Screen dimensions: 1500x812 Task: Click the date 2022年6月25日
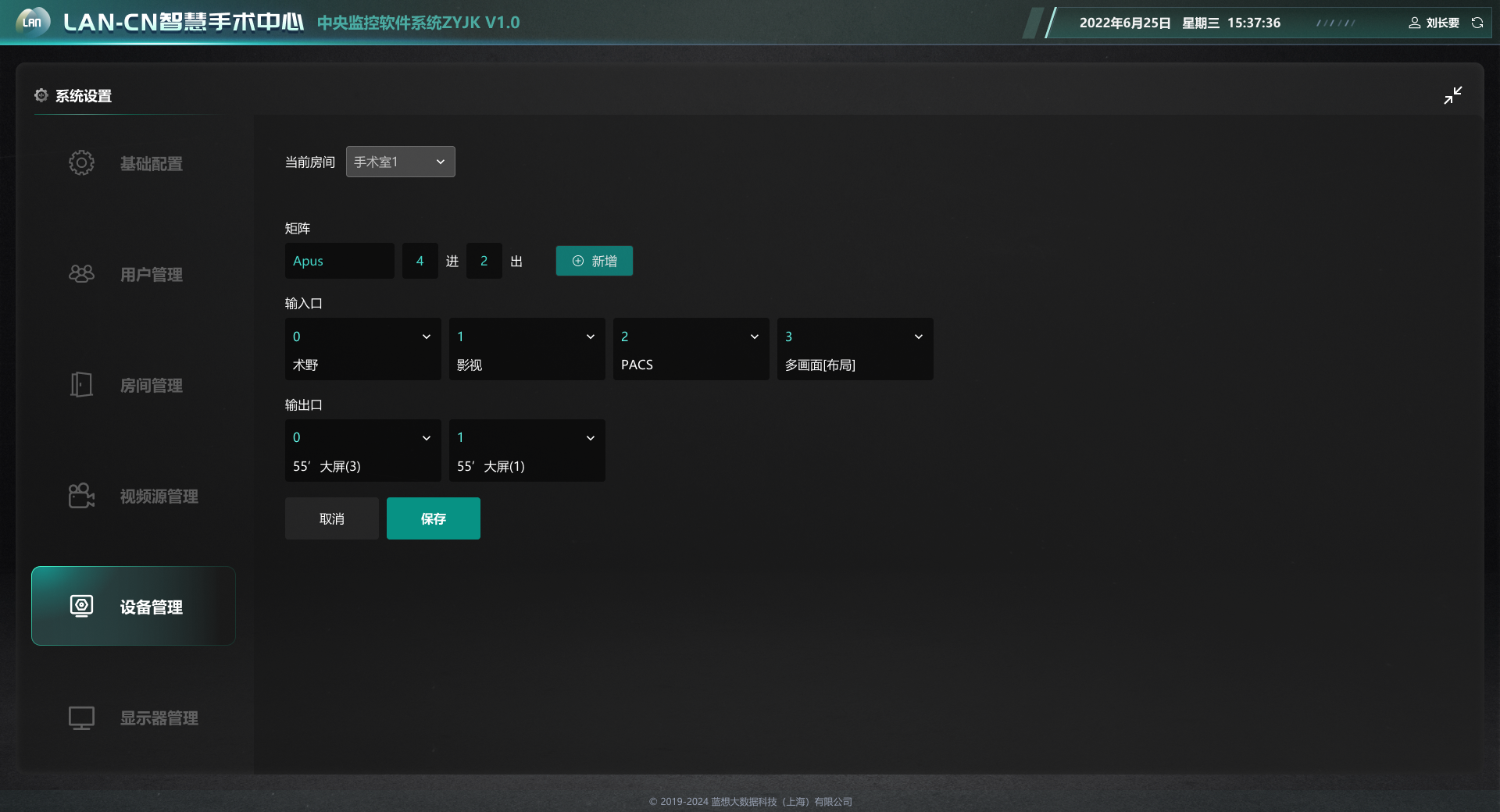coord(1125,23)
